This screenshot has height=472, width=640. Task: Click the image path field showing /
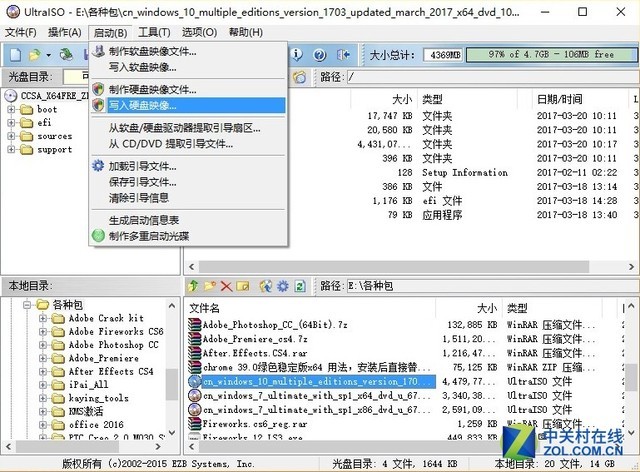pos(492,77)
